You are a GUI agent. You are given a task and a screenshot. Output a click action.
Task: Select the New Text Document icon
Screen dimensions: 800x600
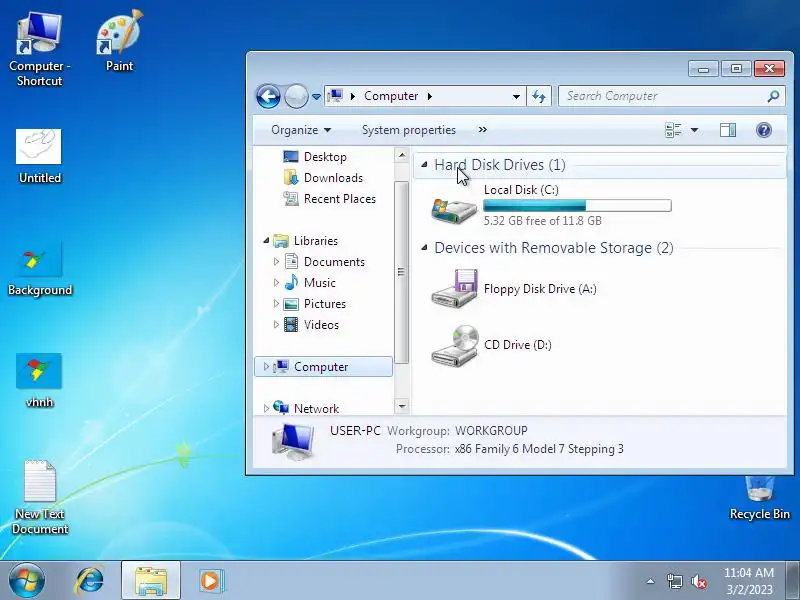pyautogui.click(x=39, y=497)
